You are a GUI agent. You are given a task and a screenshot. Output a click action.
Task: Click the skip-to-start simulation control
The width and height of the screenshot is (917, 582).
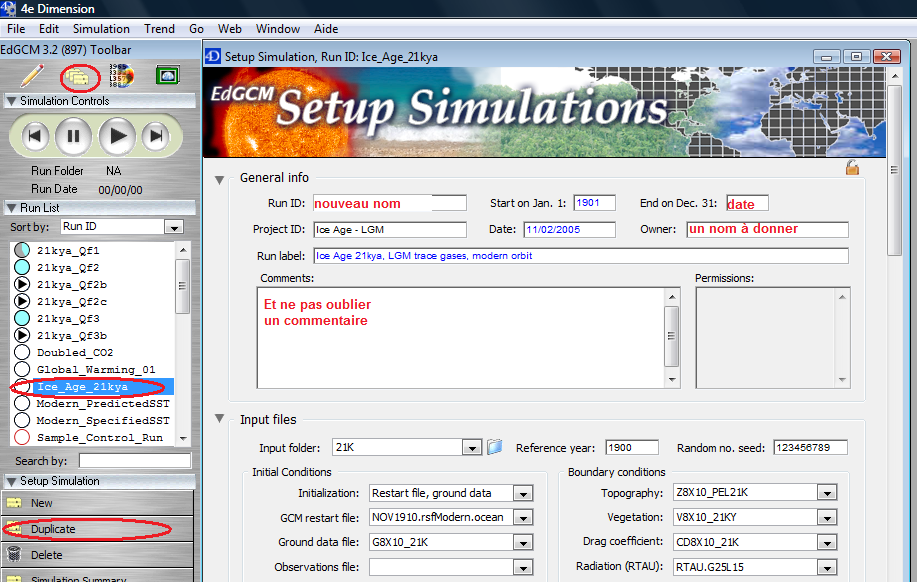[34, 135]
